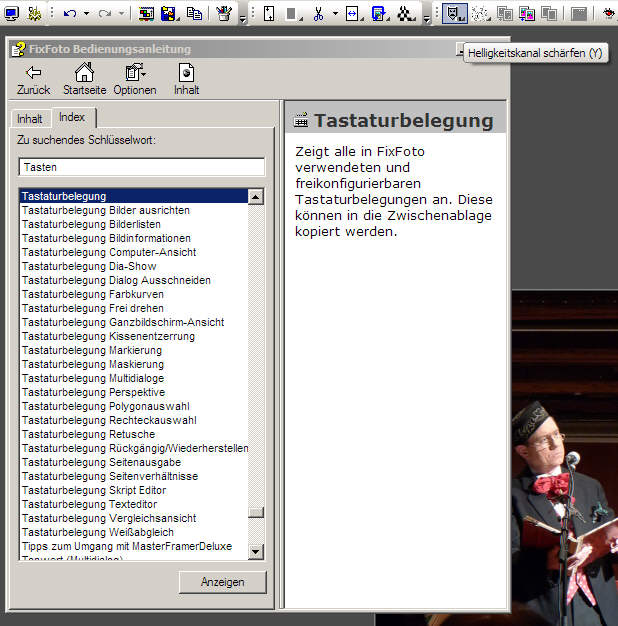Click the dark gray panel toolbar icon
This screenshot has height=626, width=618.
point(579,14)
